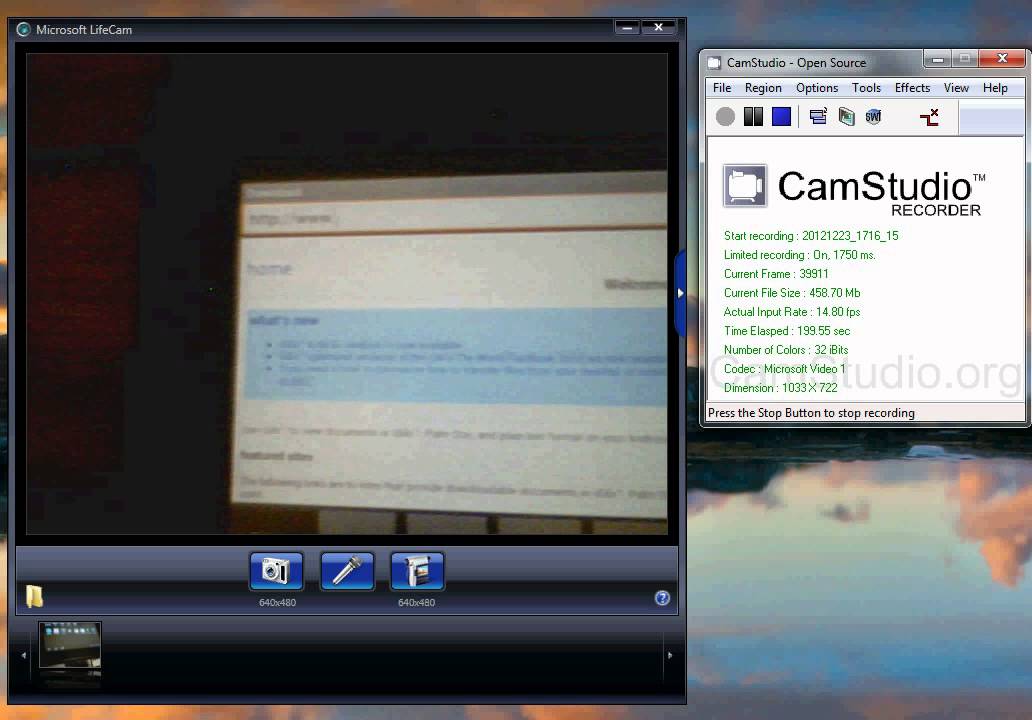Open the Region menu
This screenshot has width=1032, height=720.
[763, 88]
